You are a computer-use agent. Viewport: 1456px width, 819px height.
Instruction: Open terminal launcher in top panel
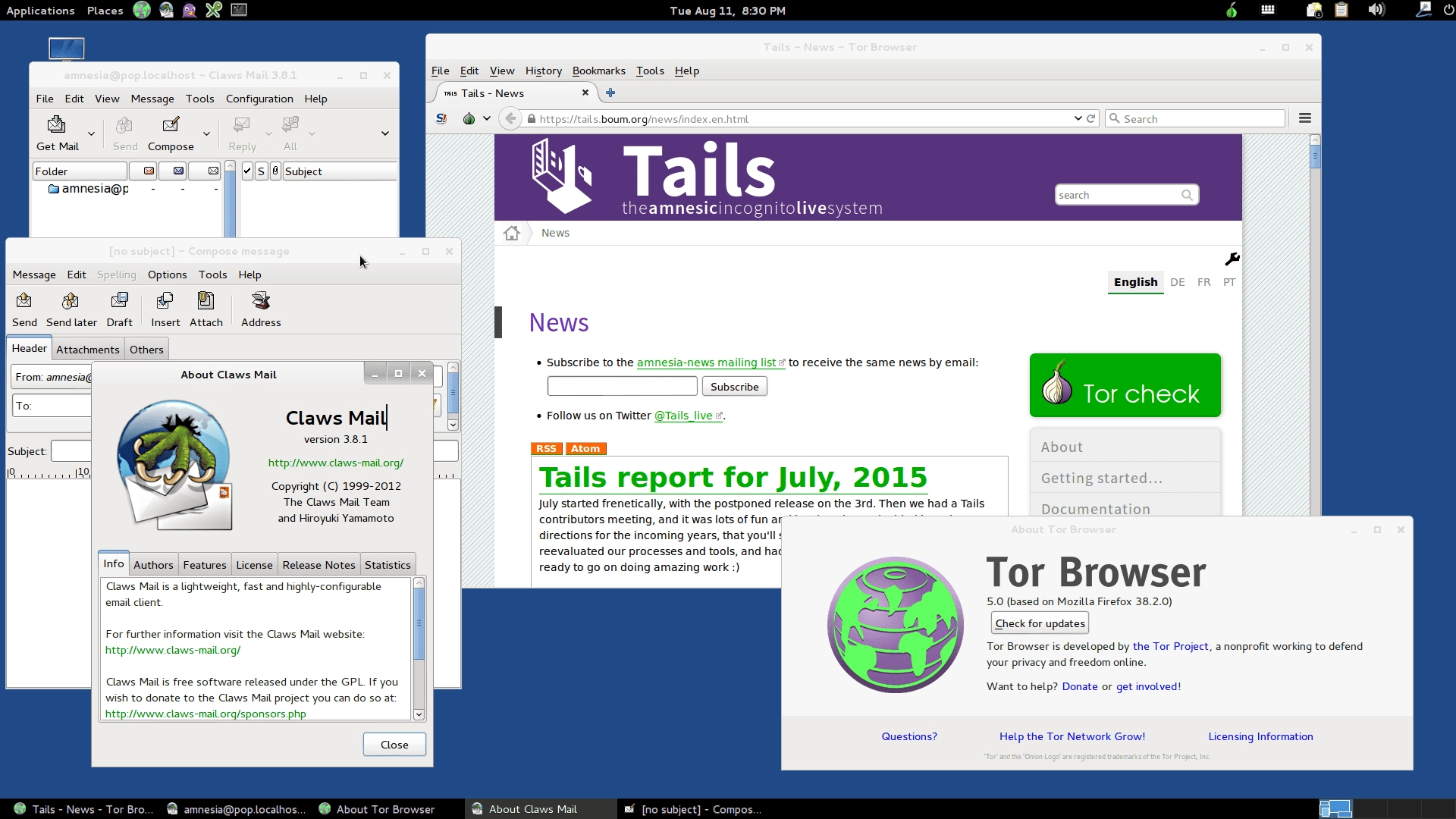(239, 10)
